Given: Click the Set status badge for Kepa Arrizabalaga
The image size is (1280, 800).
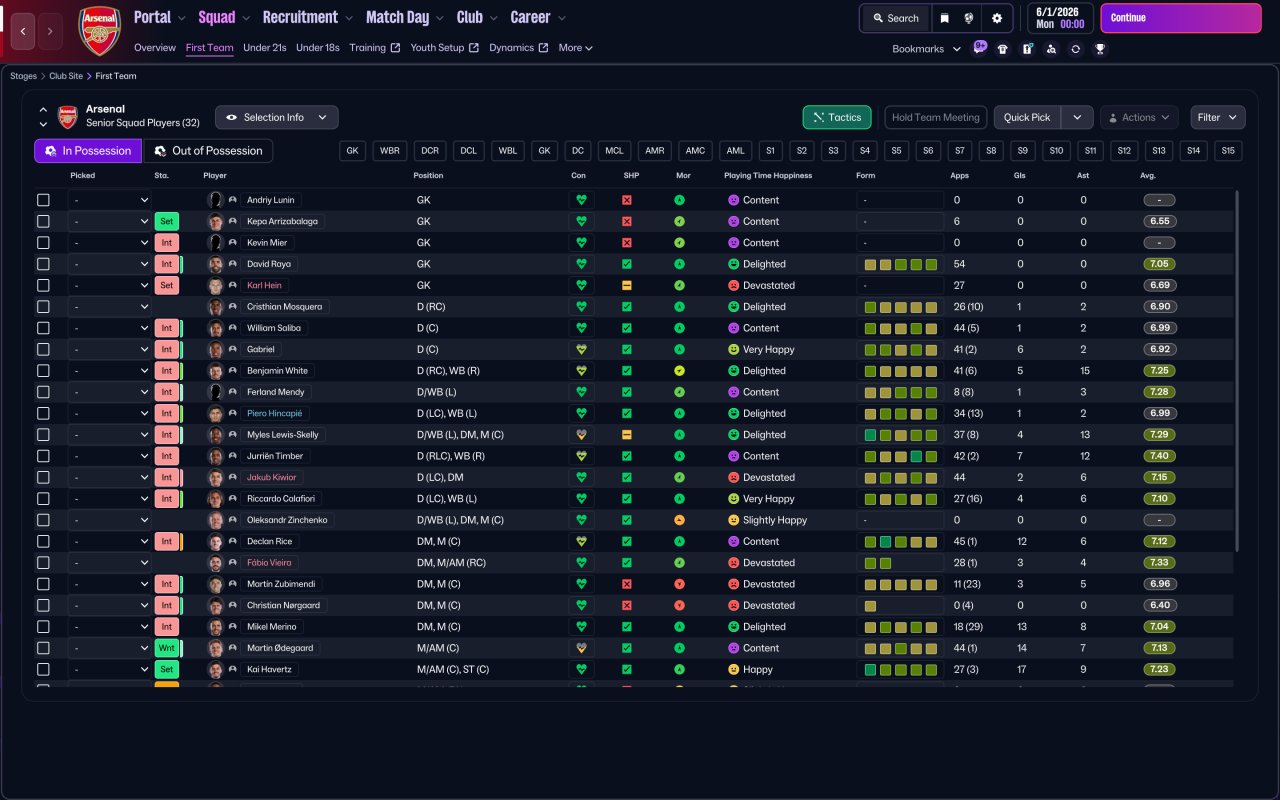Looking at the screenshot, I should tap(167, 222).
